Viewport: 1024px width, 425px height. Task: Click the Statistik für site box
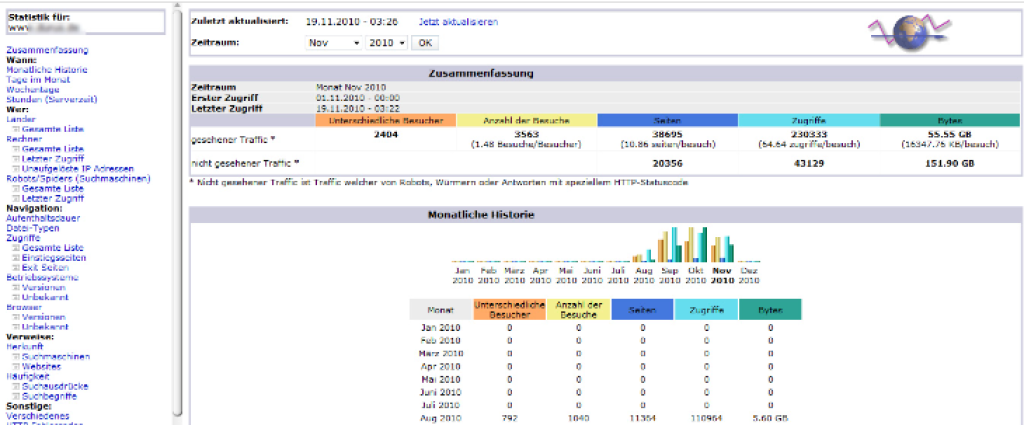85,24
